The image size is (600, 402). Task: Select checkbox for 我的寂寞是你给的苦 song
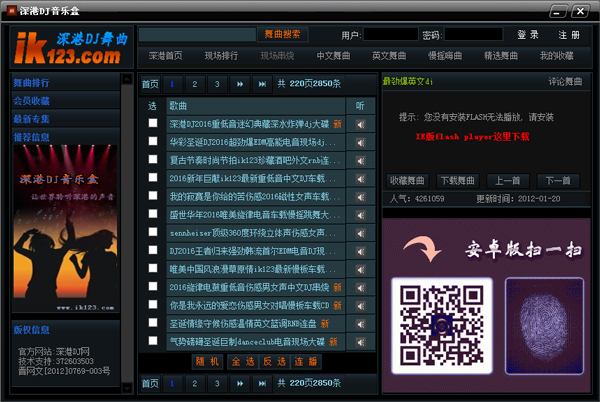click(x=153, y=196)
